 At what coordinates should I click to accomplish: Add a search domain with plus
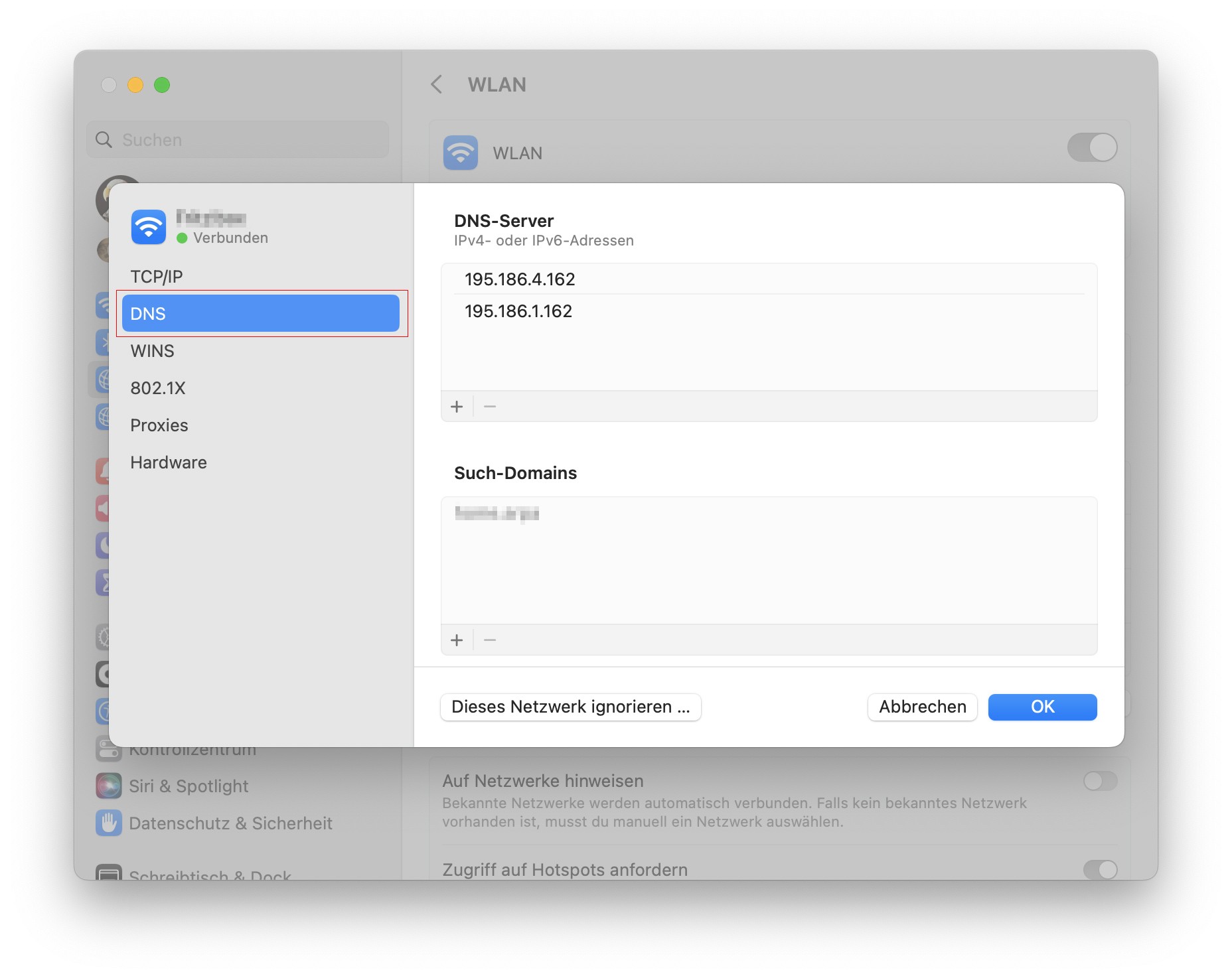click(x=457, y=640)
